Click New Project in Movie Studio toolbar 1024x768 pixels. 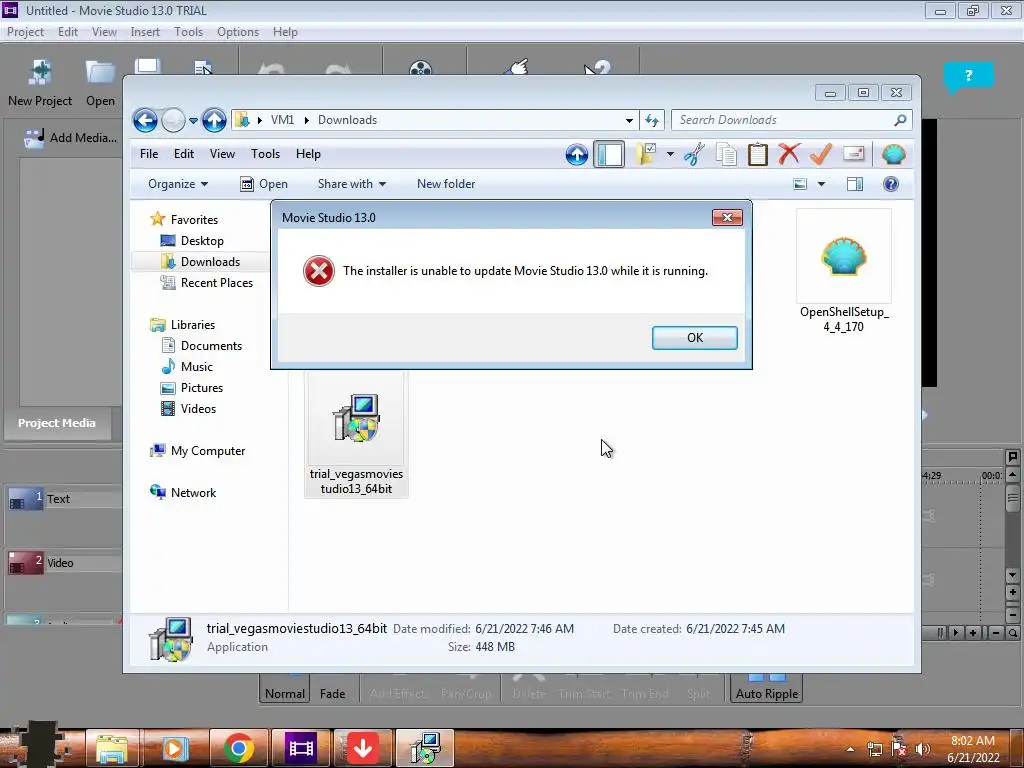point(40,84)
